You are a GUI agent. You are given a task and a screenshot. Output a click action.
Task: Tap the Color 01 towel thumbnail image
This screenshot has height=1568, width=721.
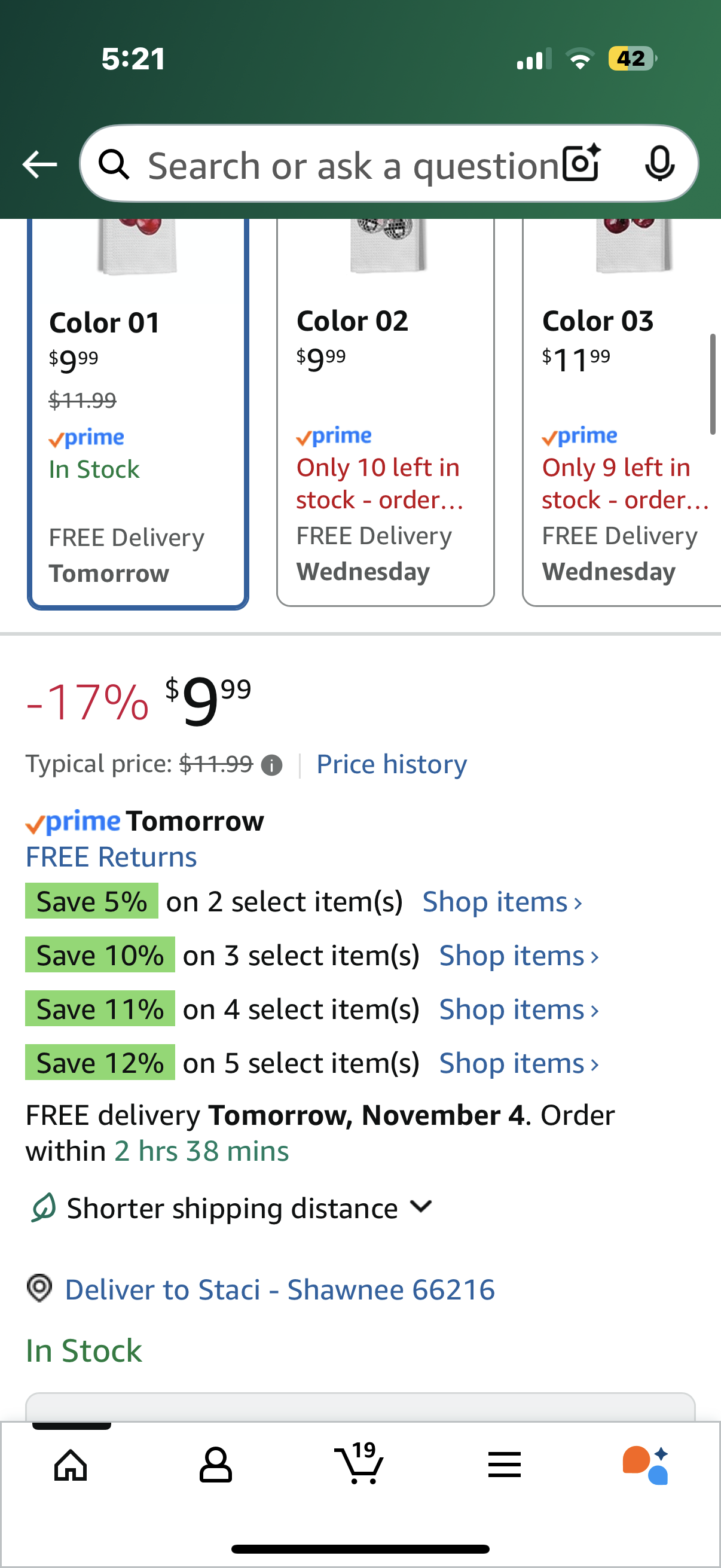[138, 246]
